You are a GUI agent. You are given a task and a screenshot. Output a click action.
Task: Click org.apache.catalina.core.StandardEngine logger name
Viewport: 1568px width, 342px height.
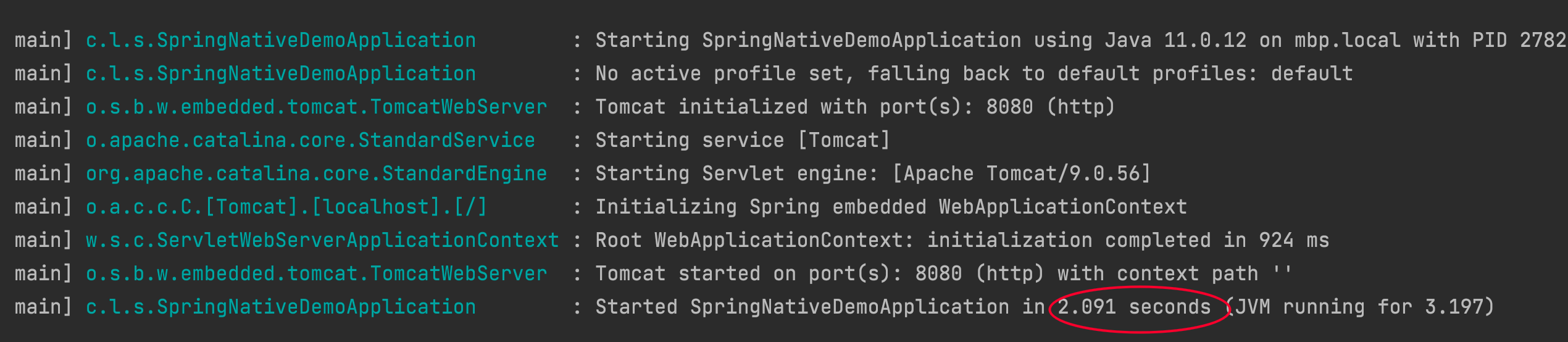pos(316,173)
